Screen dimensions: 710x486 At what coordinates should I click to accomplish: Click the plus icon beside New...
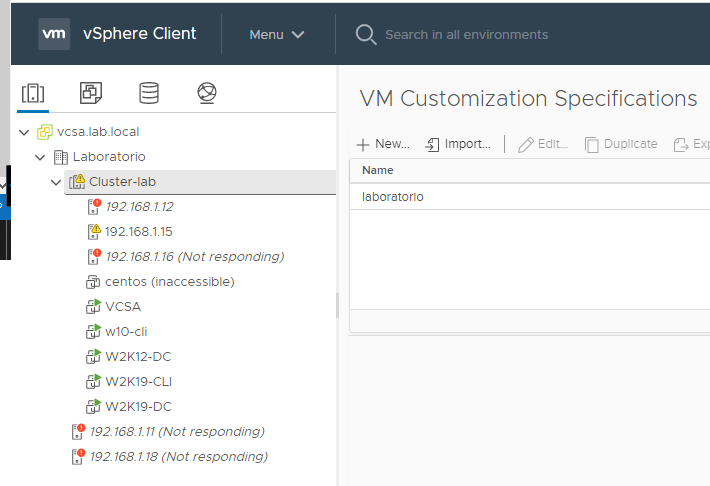point(363,144)
